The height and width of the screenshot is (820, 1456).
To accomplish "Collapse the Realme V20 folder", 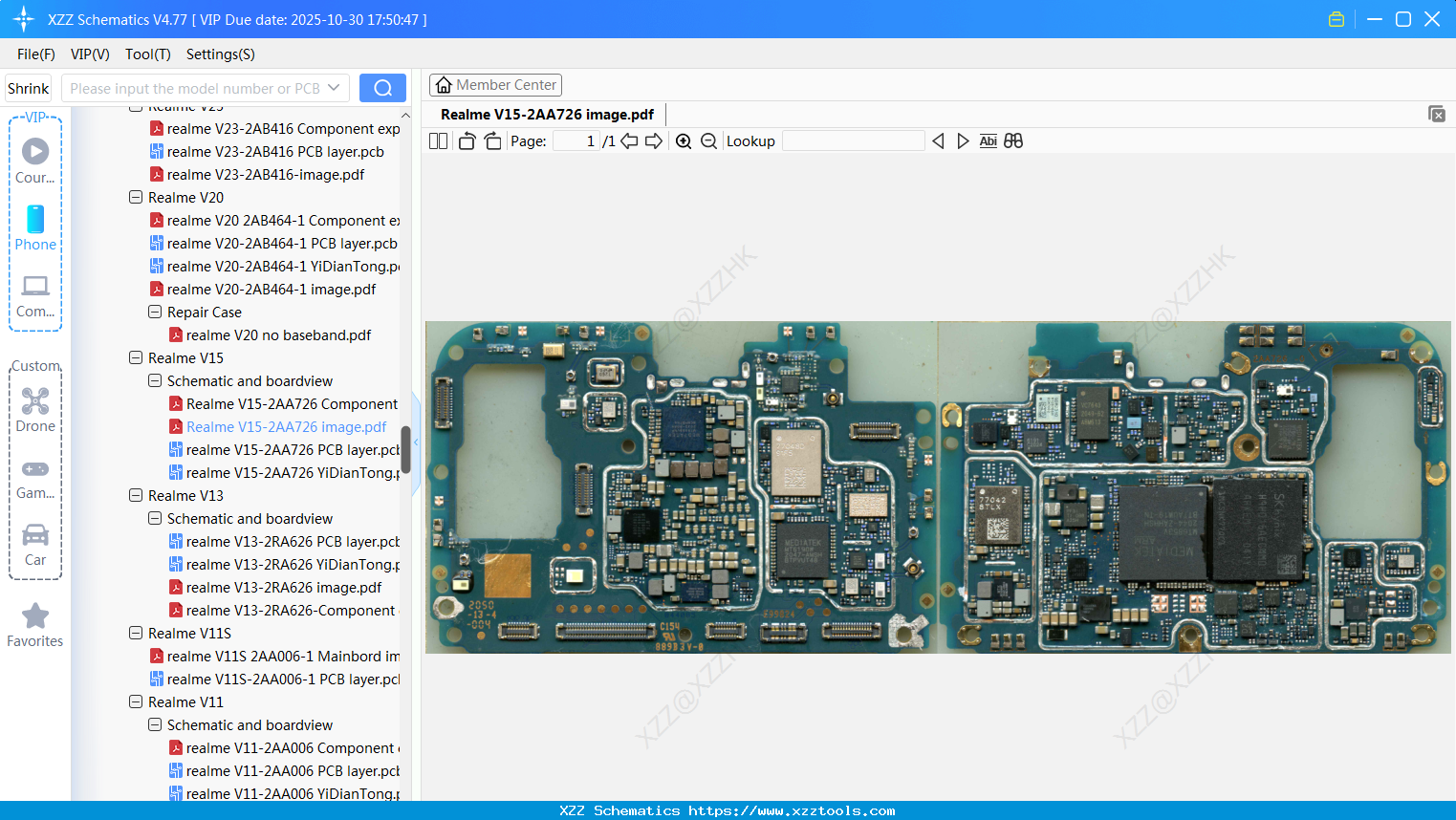I will [x=136, y=197].
